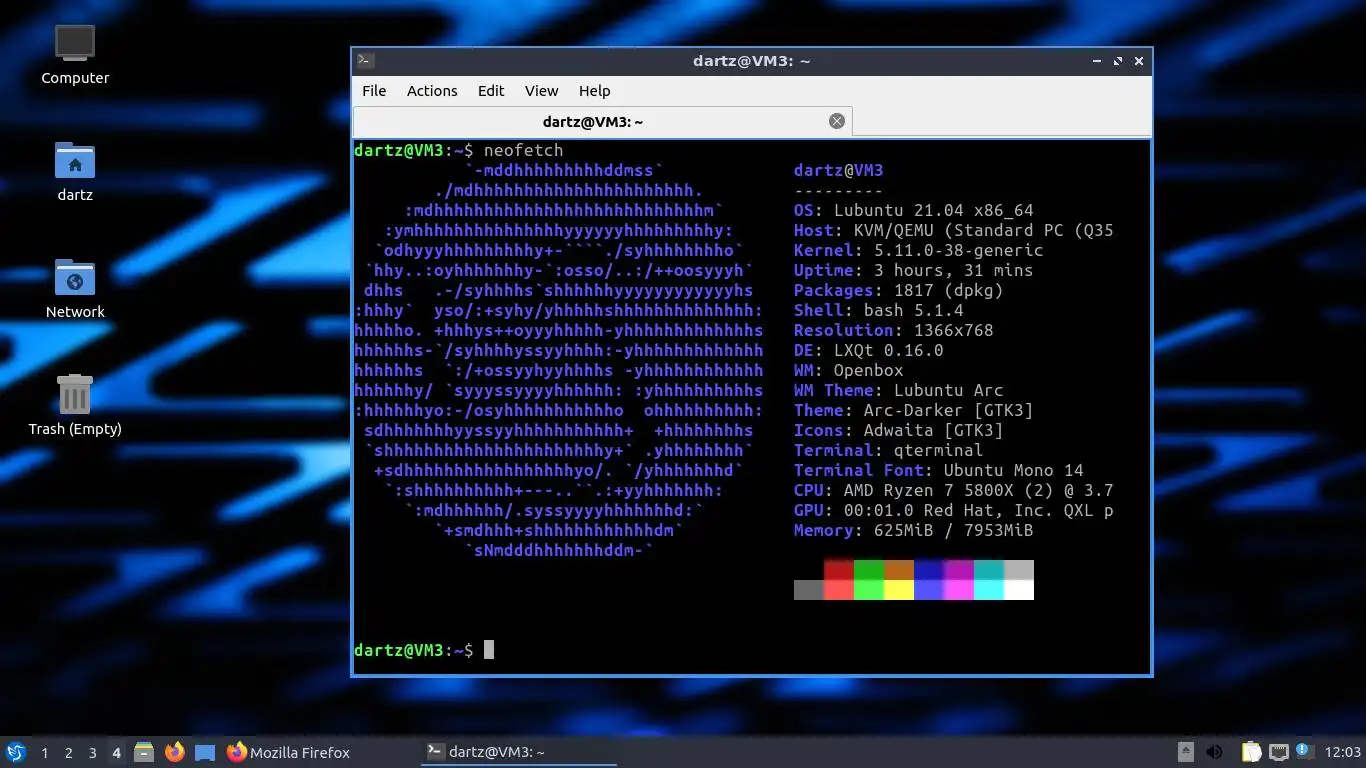
Task: Close the dartz@VM3: ~ terminal tab
Action: (x=837, y=121)
